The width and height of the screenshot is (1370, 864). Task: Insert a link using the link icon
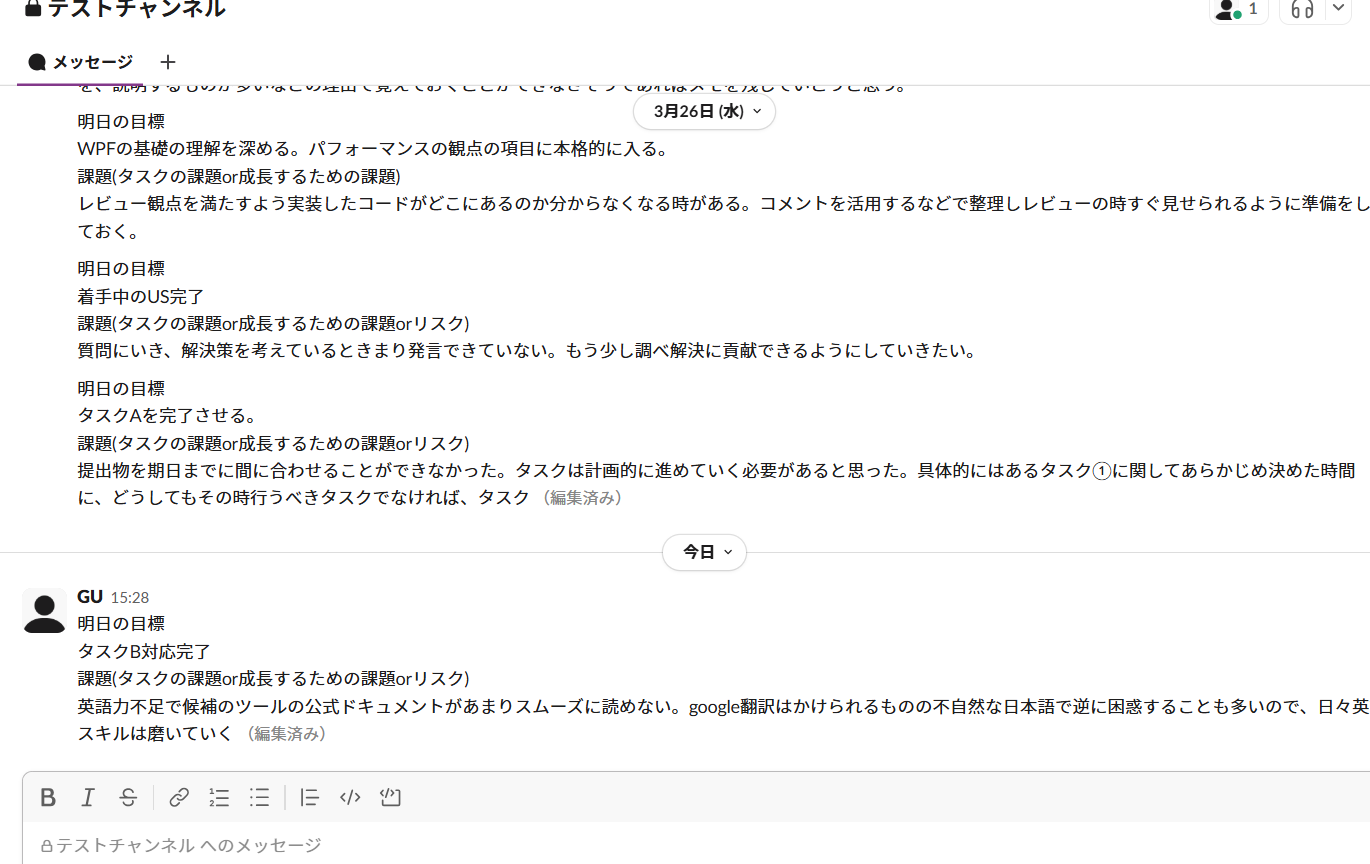coord(179,797)
